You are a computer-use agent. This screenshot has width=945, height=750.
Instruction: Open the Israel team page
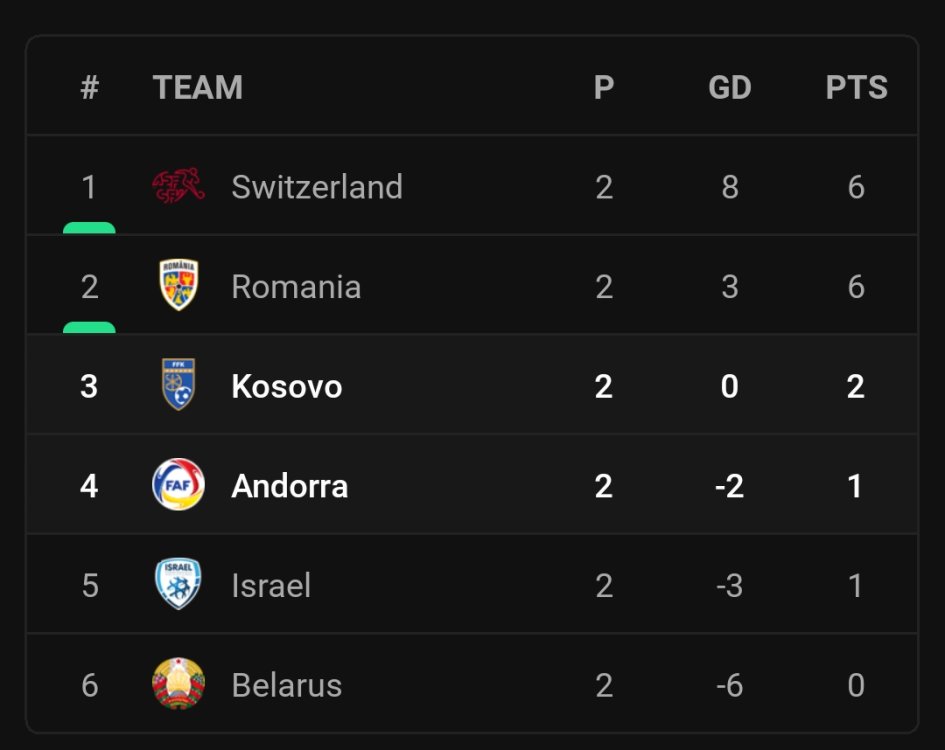tap(270, 585)
